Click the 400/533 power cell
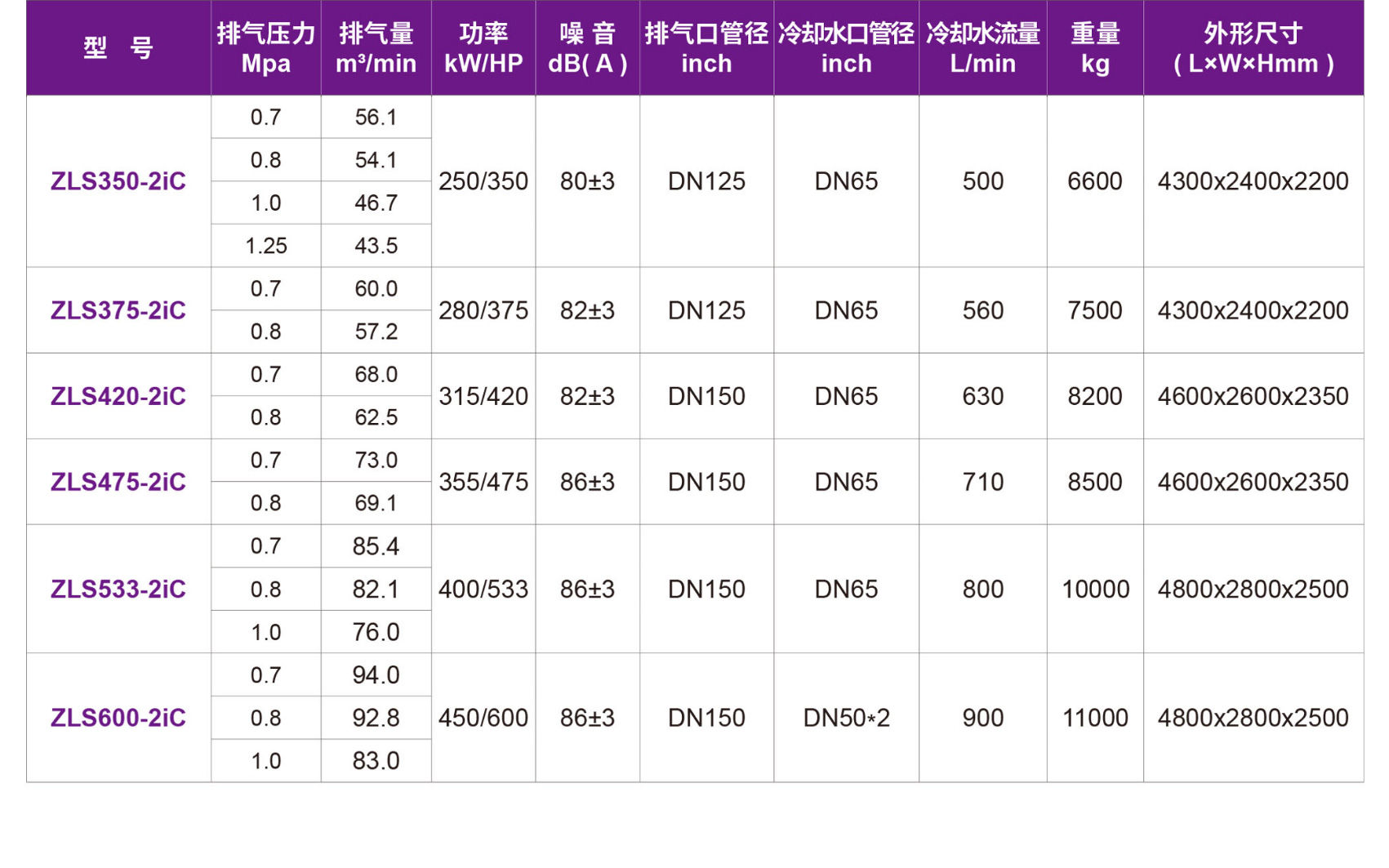This screenshot has width=1389, height=868. tap(483, 589)
